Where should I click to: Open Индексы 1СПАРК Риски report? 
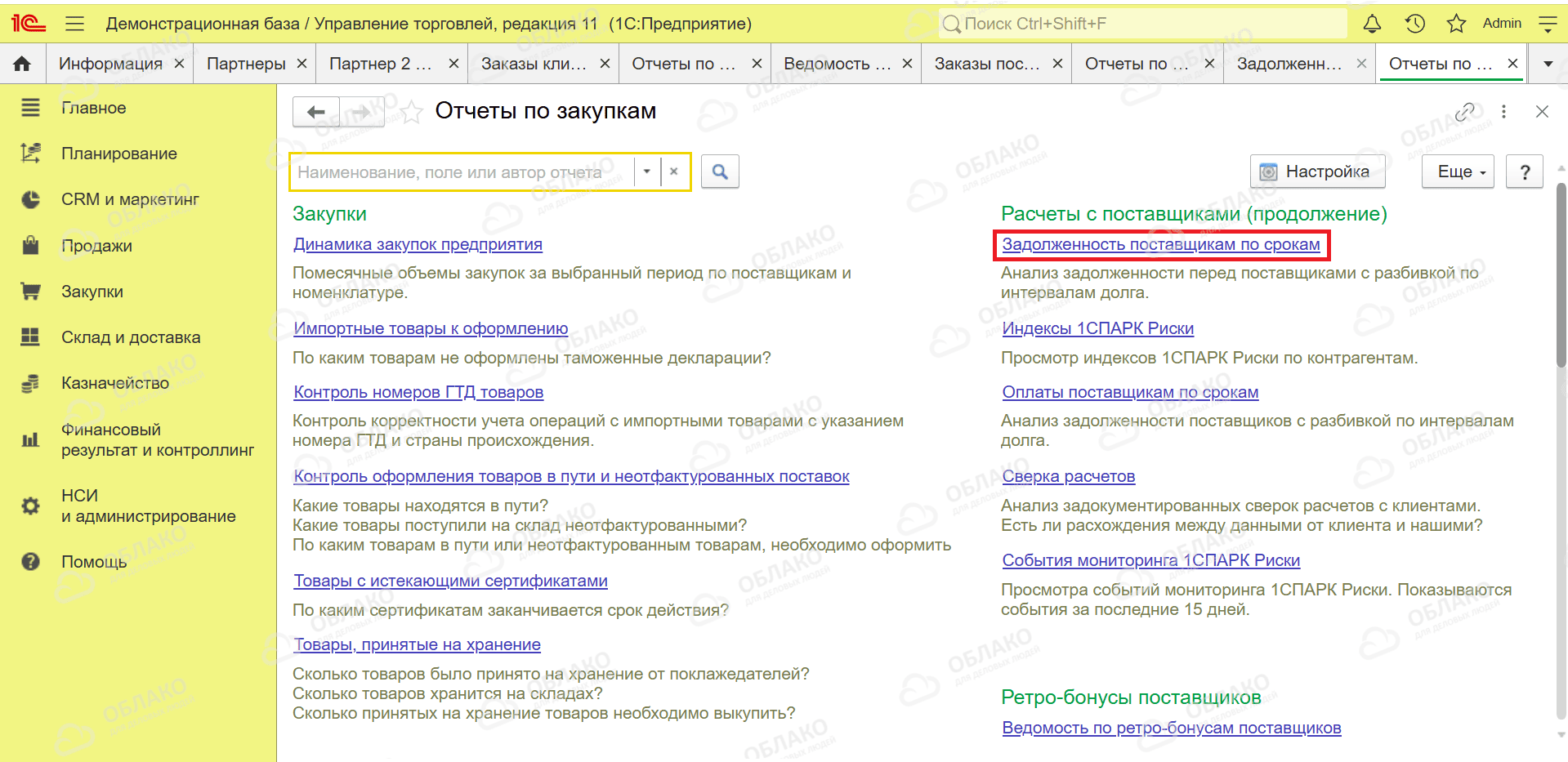pyautogui.click(x=1097, y=328)
